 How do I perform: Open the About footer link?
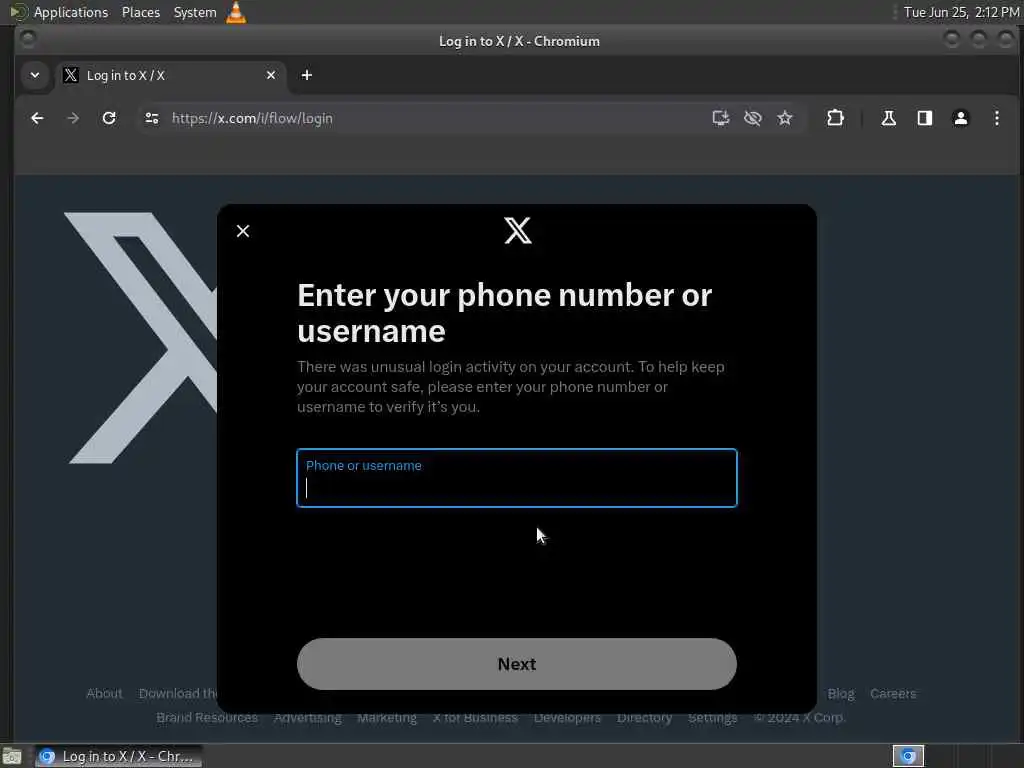[104, 694]
